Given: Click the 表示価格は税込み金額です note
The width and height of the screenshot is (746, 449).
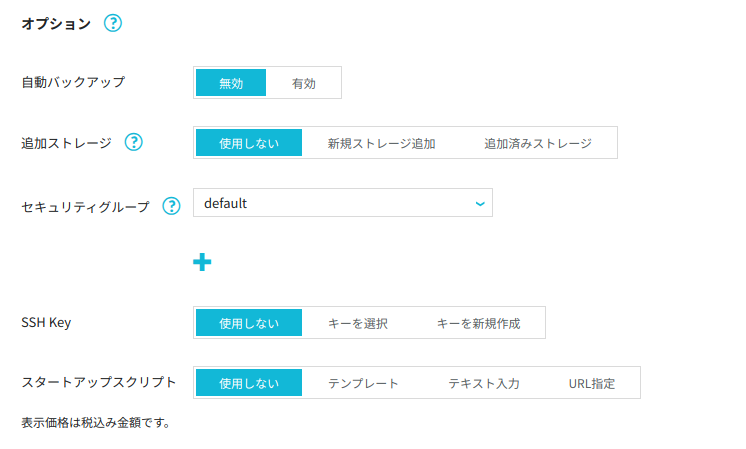Looking at the screenshot, I should [x=96, y=422].
